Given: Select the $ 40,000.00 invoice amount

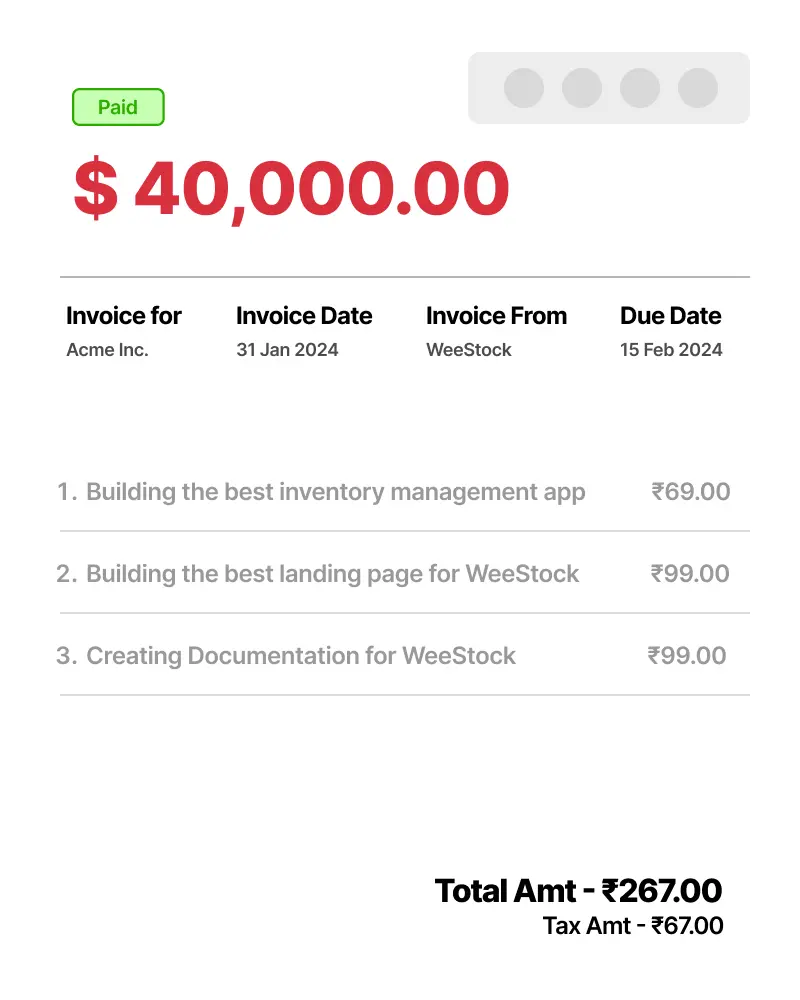Looking at the screenshot, I should [x=292, y=189].
